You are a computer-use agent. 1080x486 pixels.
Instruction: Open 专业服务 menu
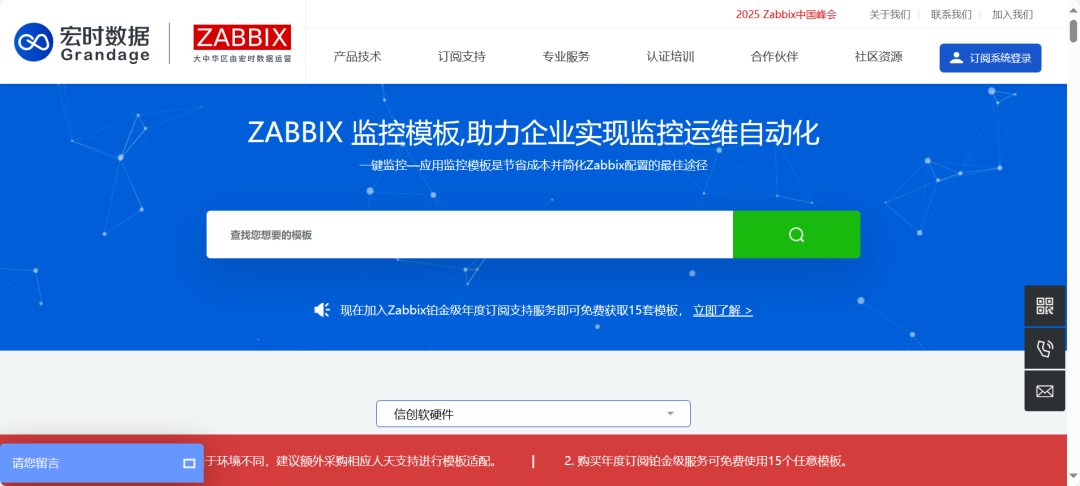[x=565, y=57]
